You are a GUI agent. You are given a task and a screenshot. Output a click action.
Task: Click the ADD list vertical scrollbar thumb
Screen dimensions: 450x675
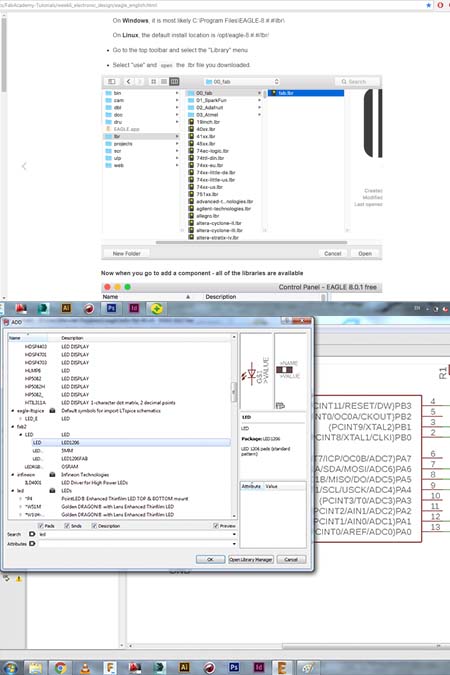click(x=234, y=392)
